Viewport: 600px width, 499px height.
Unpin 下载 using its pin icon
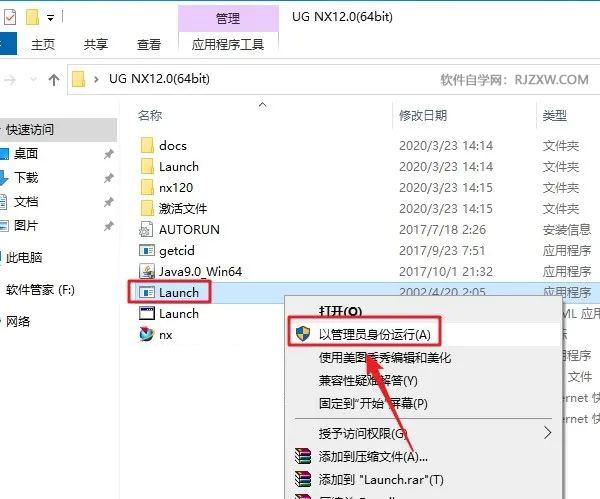109,178
